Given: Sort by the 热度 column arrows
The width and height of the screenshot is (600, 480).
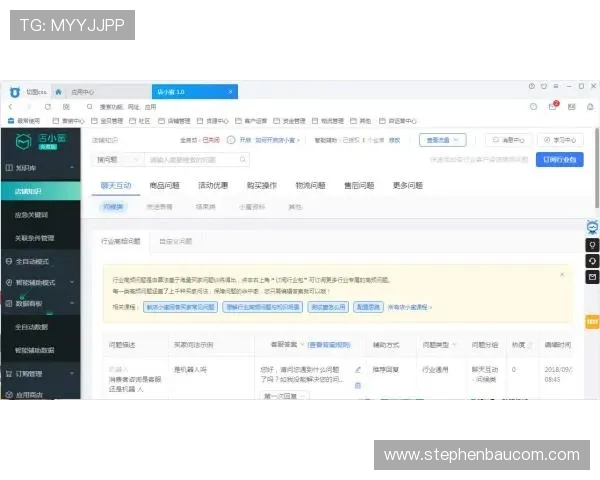Looking at the screenshot, I should 530,345.
